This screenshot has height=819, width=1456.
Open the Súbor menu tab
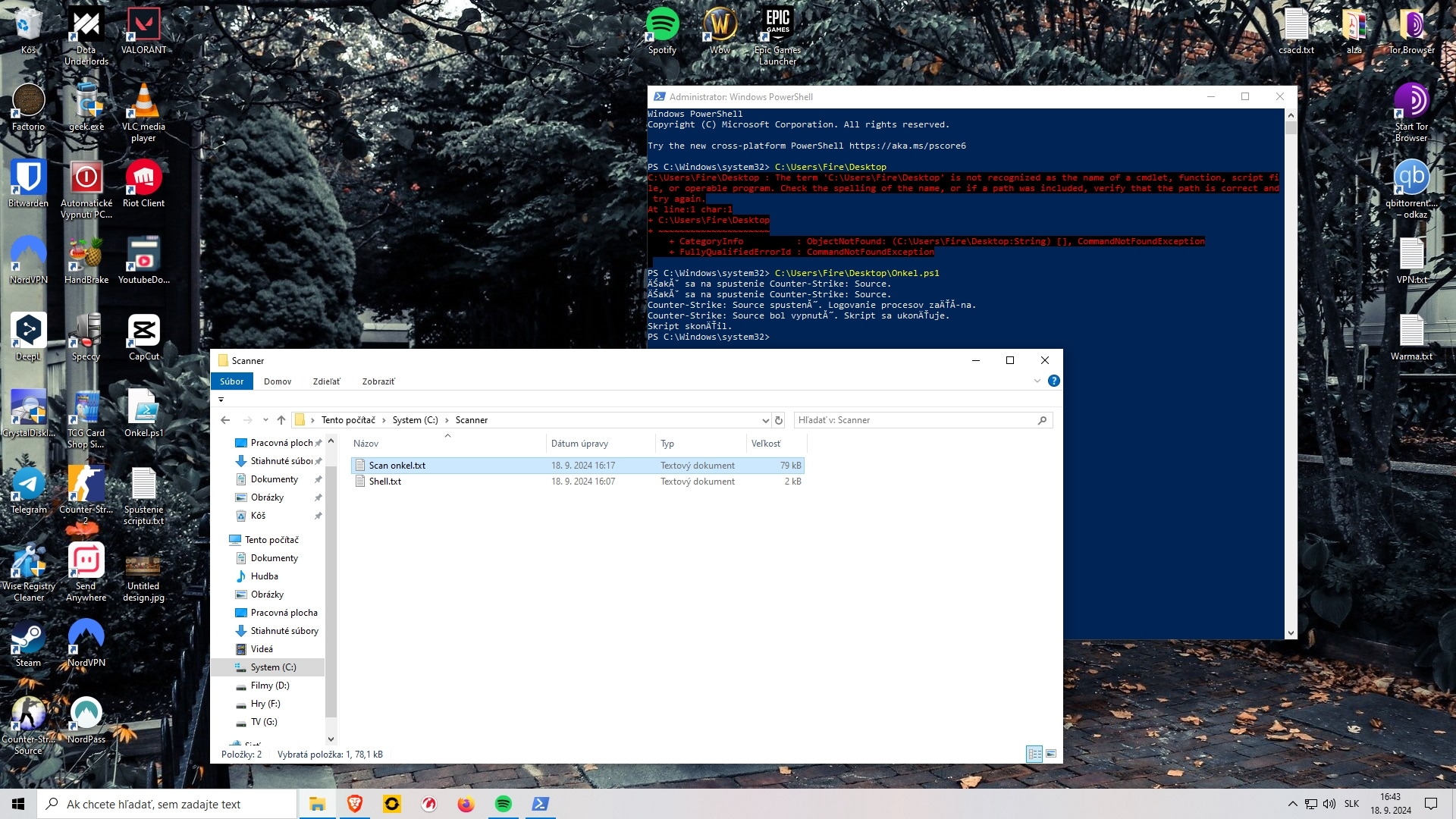click(x=231, y=381)
